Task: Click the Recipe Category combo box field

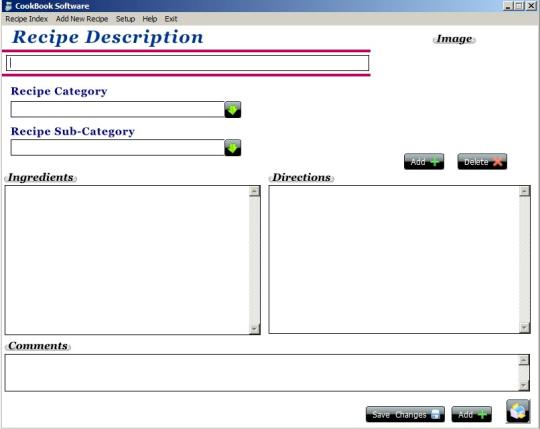Action: (117, 109)
